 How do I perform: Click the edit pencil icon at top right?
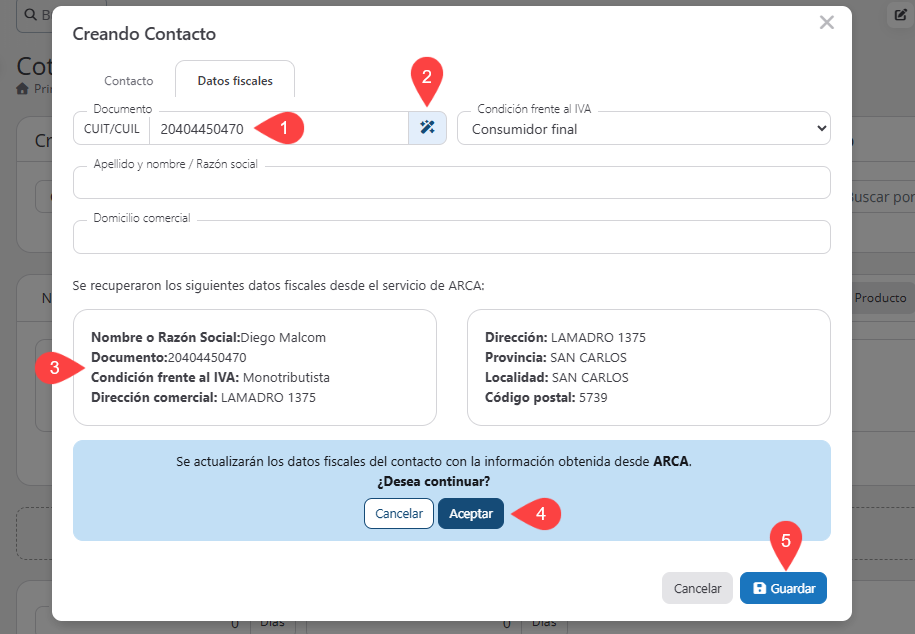point(900,15)
